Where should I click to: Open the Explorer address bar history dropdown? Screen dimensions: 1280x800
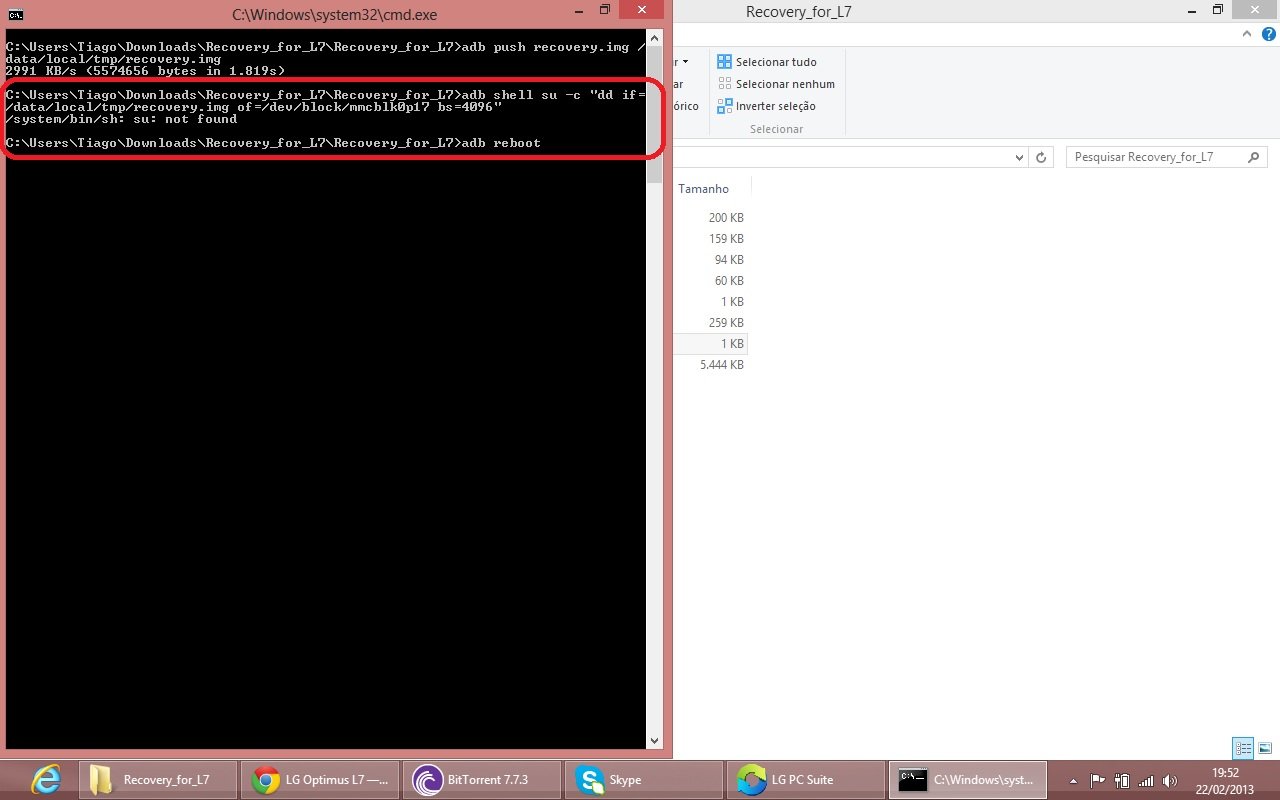click(1019, 157)
